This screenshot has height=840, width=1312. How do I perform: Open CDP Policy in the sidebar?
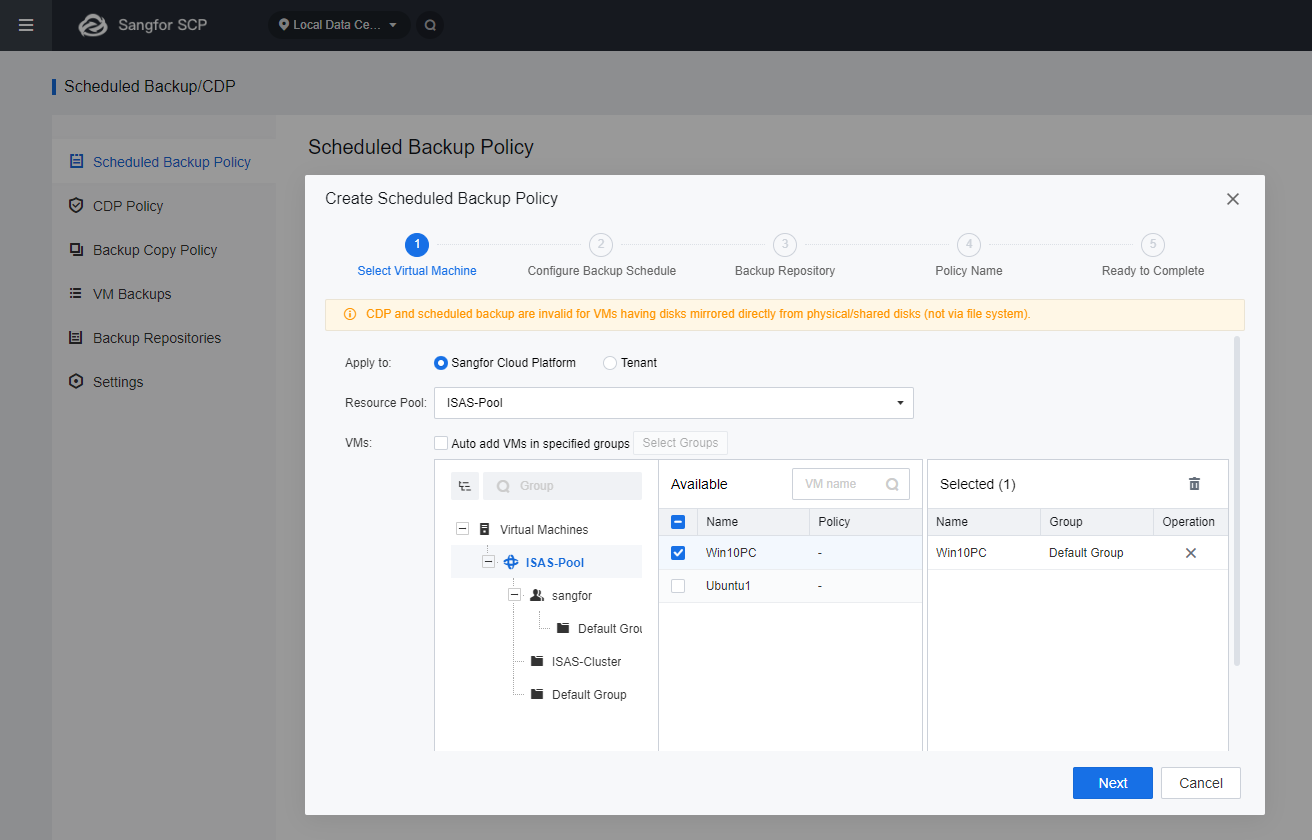pyautogui.click(x=127, y=206)
